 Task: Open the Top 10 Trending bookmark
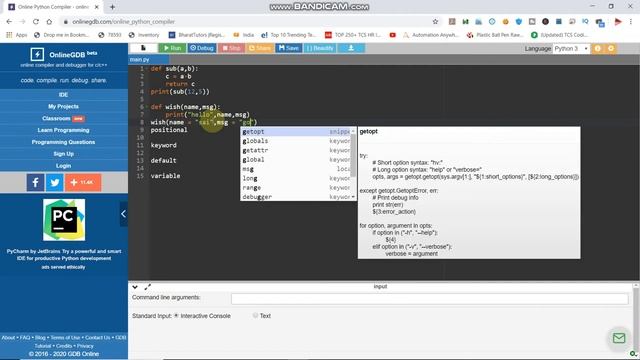point(289,35)
